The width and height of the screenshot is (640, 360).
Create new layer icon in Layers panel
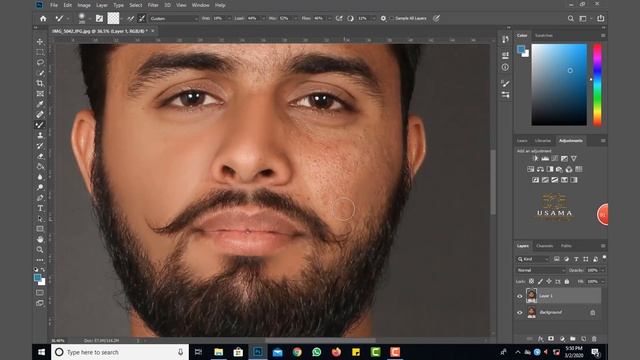pos(584,339)
